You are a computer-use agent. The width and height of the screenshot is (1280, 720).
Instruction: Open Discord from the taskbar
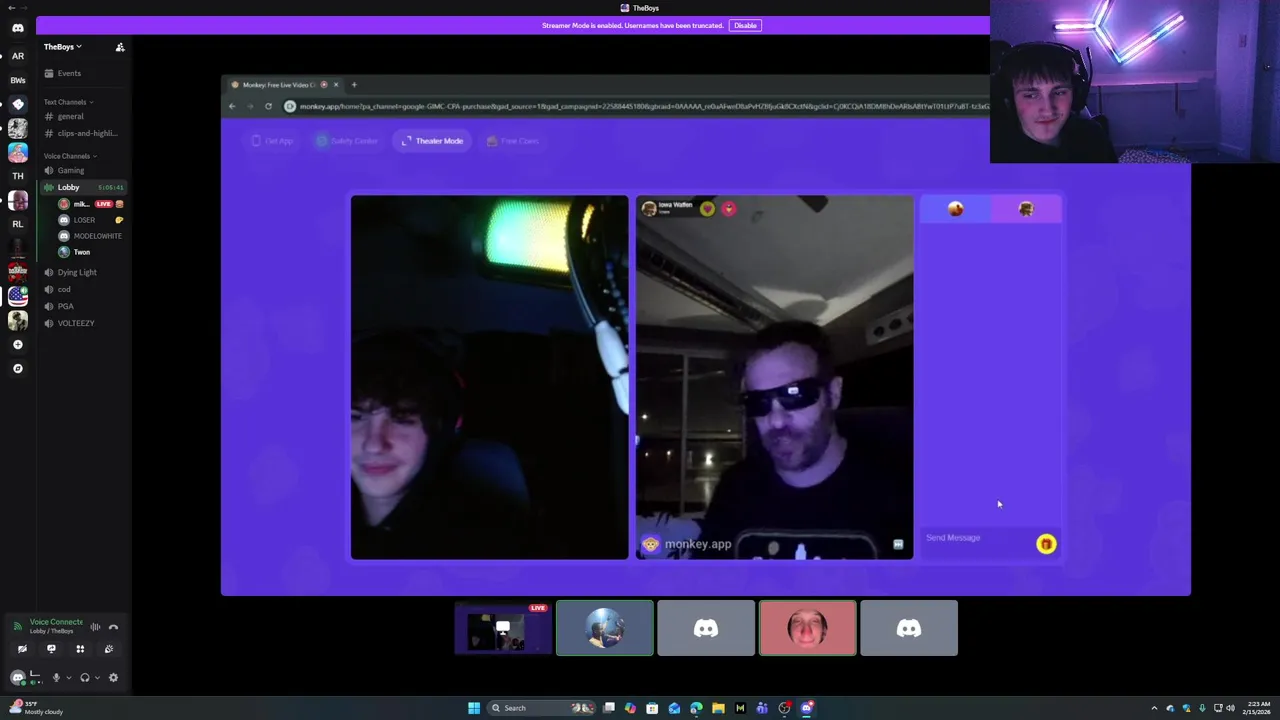(x=806, y=708)
